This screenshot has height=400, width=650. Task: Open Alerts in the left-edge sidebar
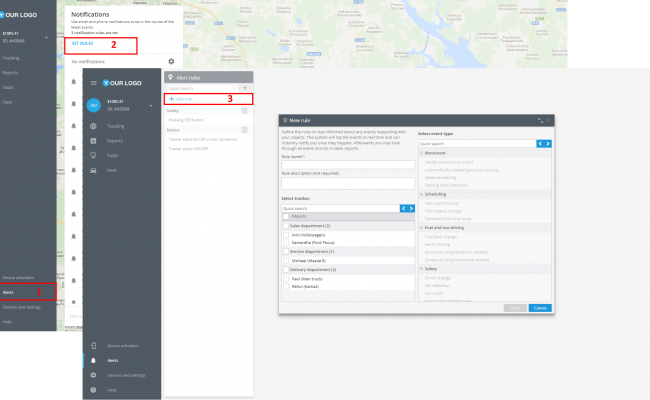(8, 292)
